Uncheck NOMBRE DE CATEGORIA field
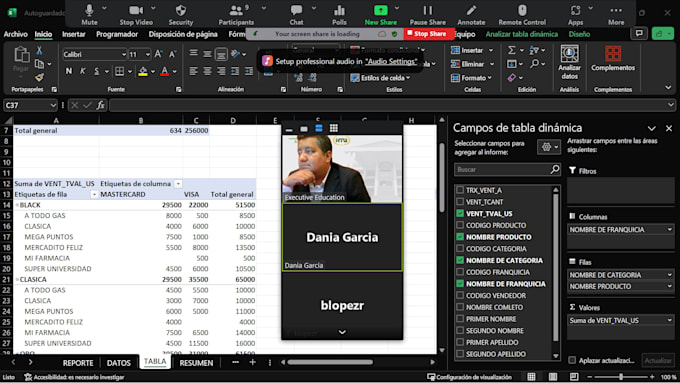Viewport: 680px width, 383px height. pyautogui.click(x=460, y=260)
